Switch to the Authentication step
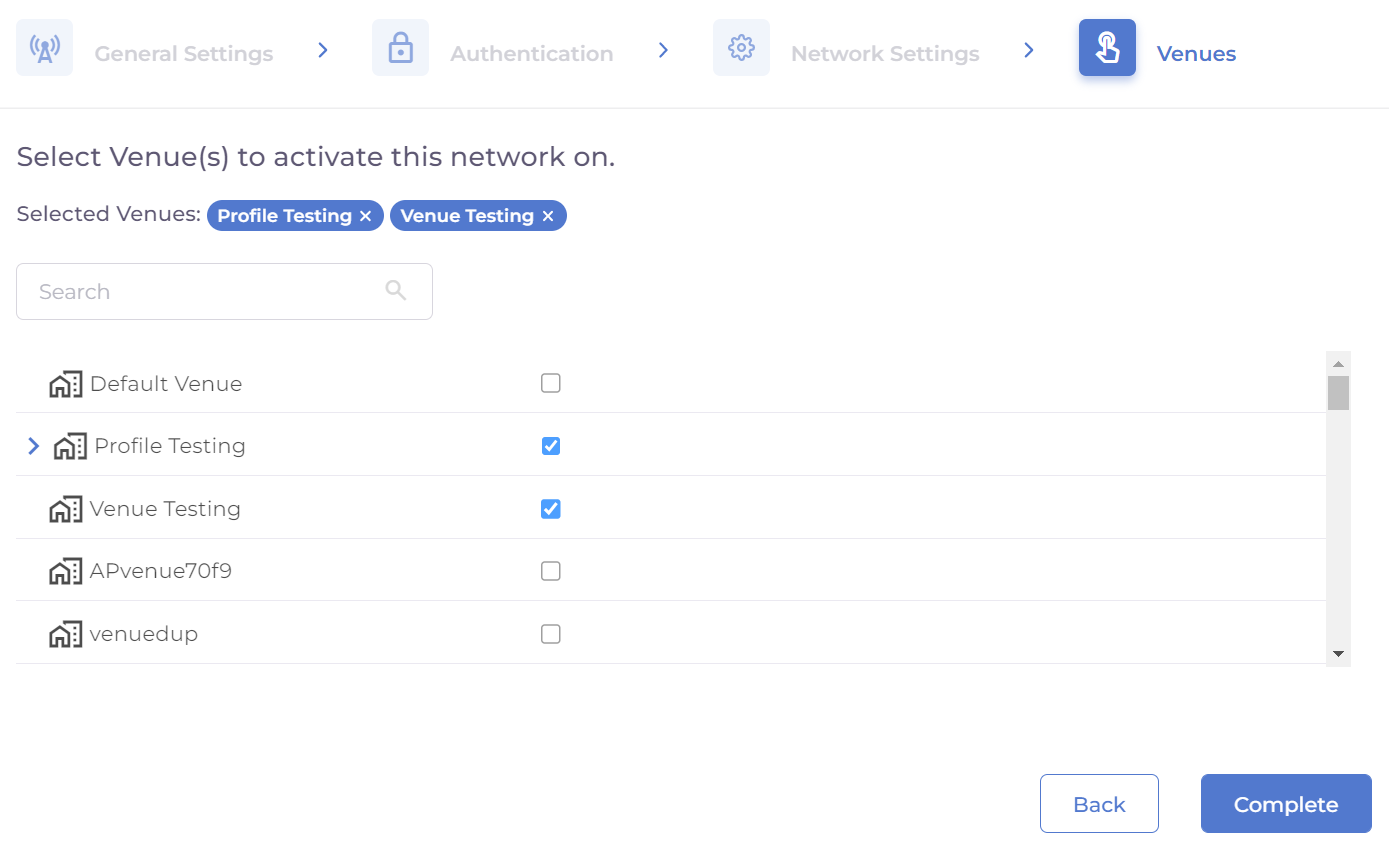This screenshot has height=844, width=1389. (x=531, y=54)
